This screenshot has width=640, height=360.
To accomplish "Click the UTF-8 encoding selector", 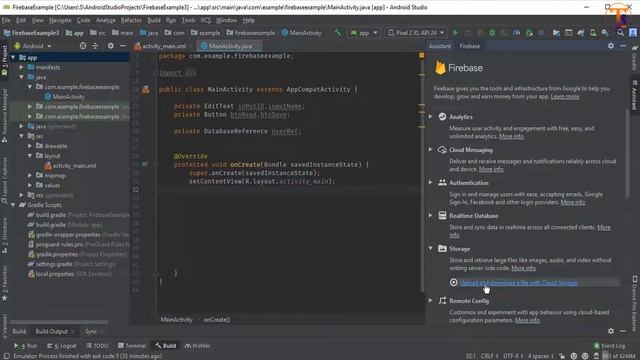I will (512, 356).
